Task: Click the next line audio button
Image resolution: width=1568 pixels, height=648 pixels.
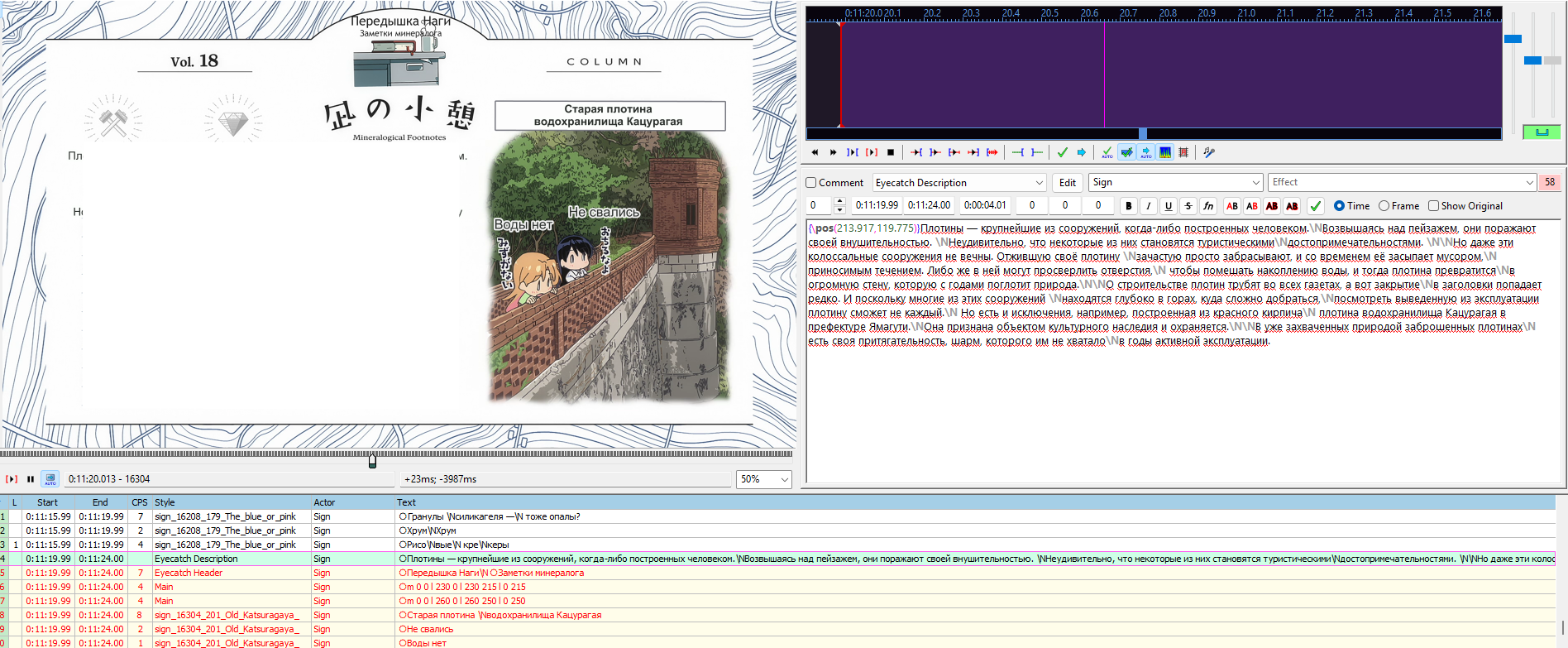Action: pyautogui.click(x=833, y=152)
